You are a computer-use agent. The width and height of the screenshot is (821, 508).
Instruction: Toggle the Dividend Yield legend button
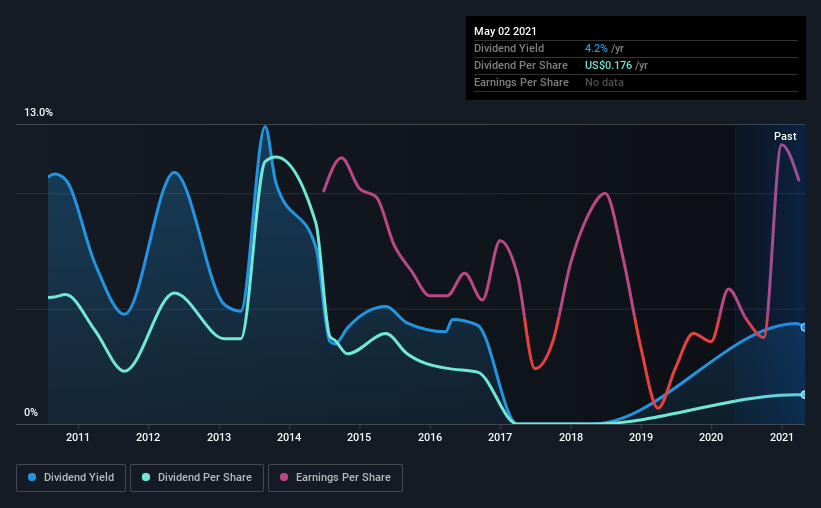71,478
